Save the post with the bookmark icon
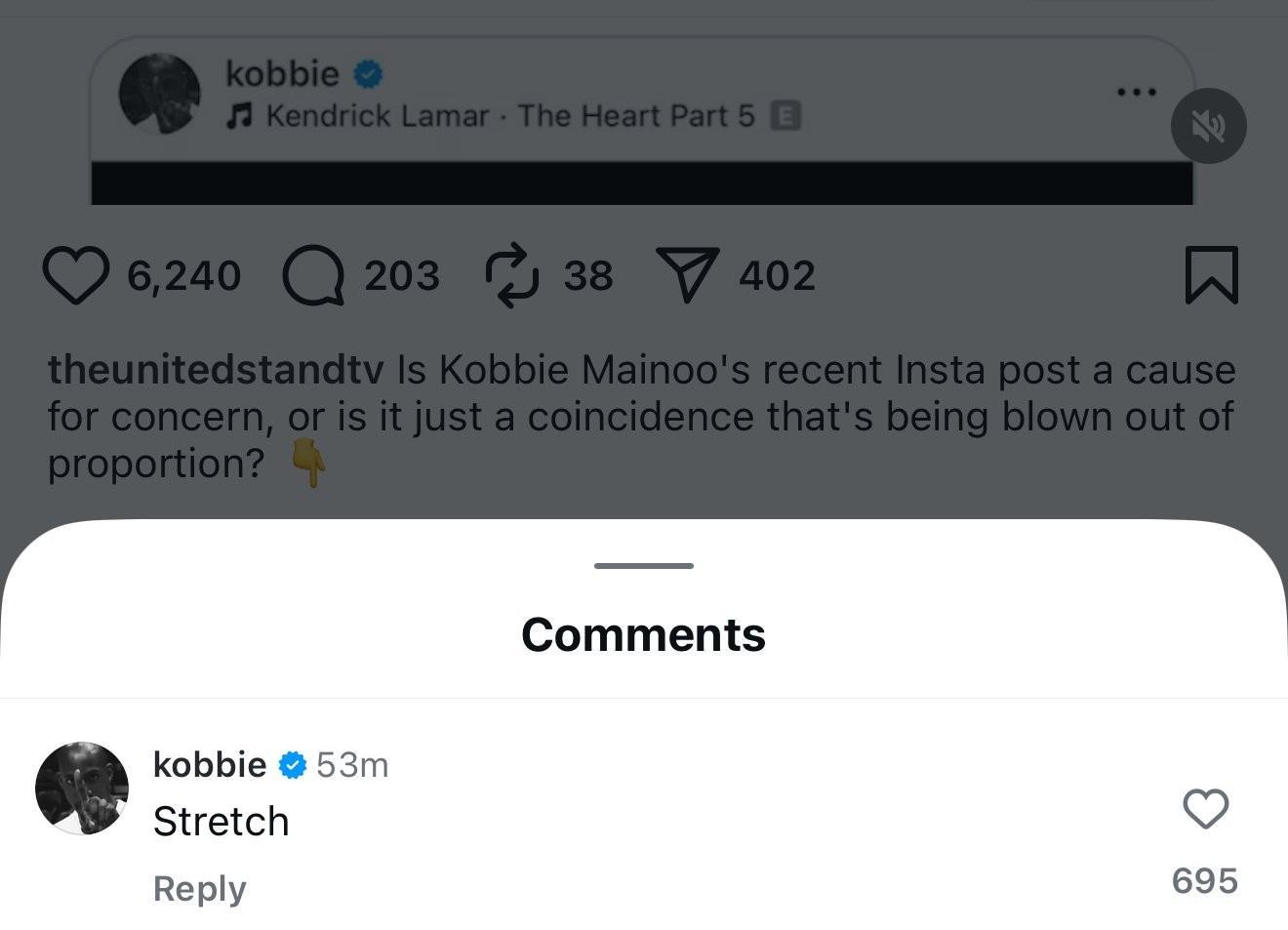Image resolution: width=1288 pixels, height=930 pixels. (1211, 275)
